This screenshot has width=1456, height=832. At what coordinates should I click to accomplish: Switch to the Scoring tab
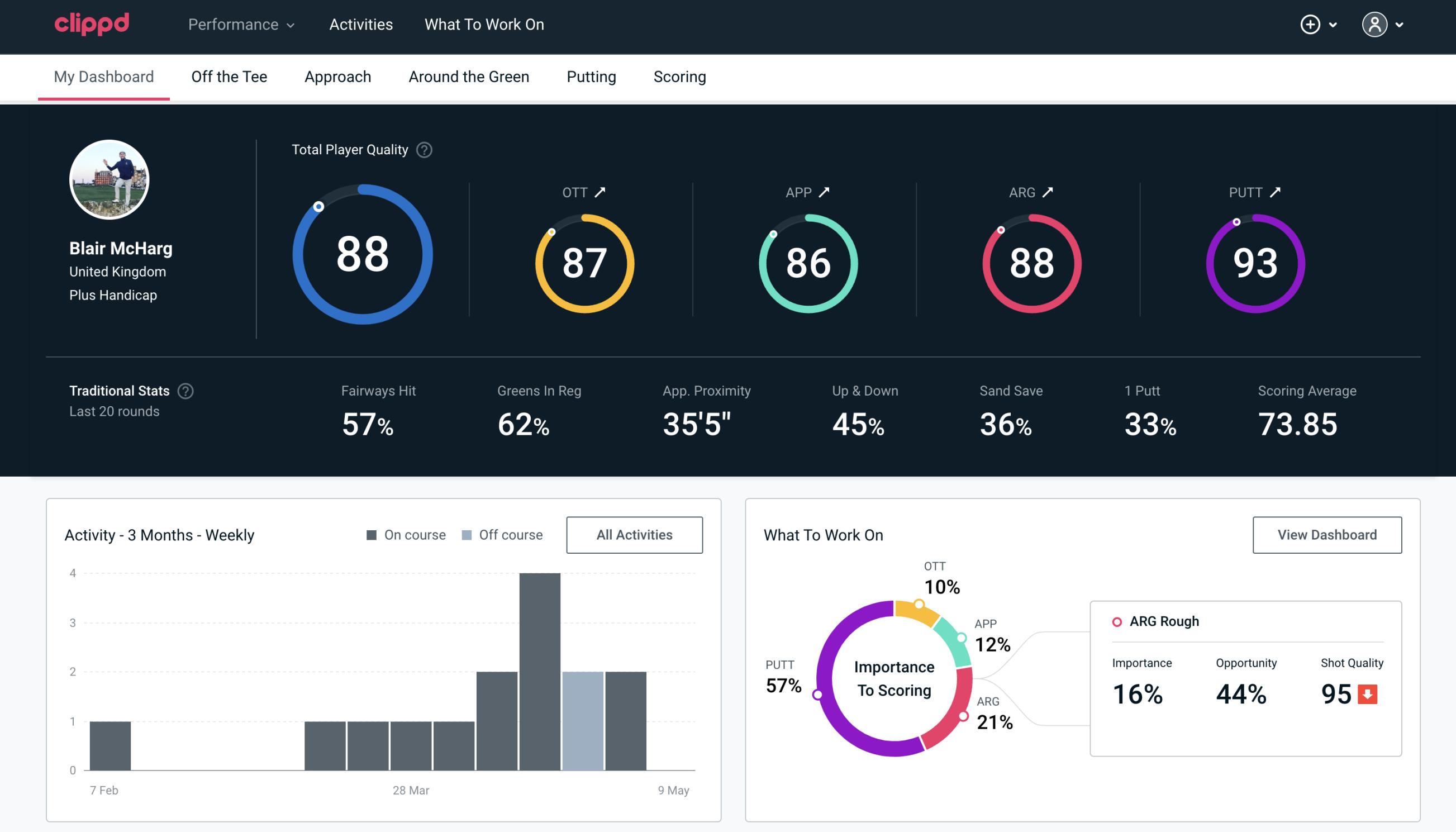point(680,76)
